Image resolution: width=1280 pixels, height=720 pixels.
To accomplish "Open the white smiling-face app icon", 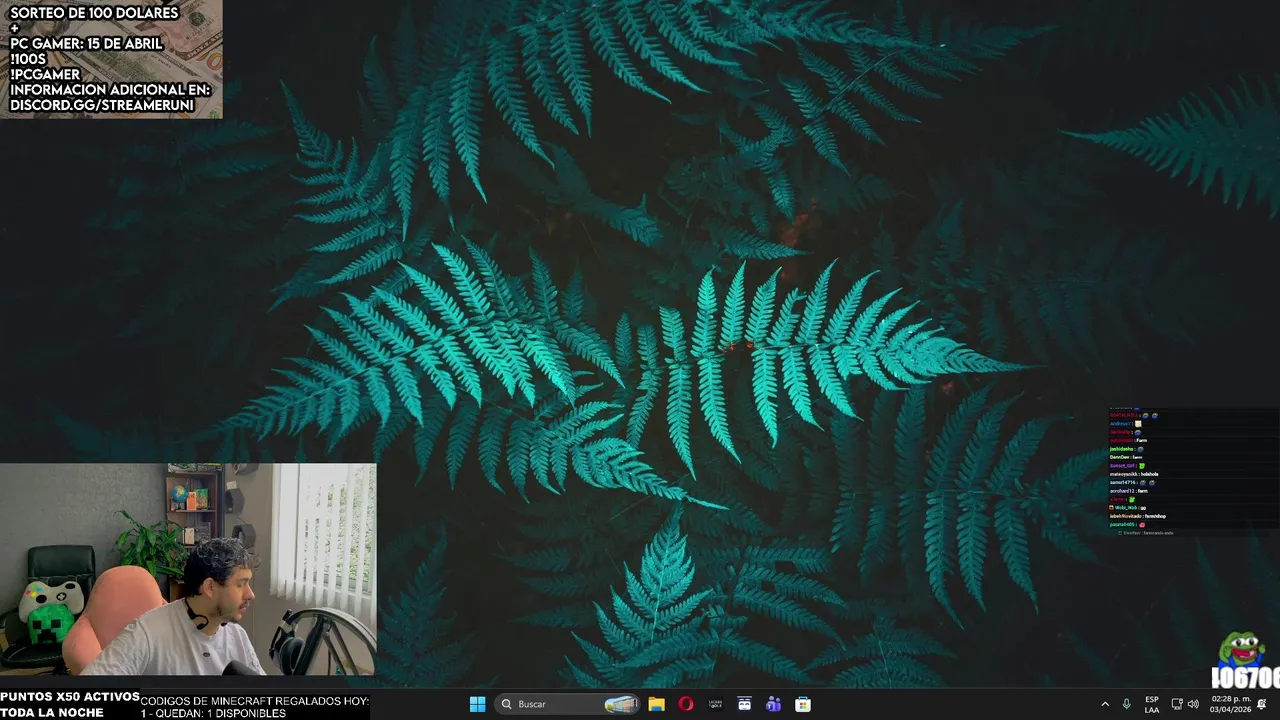I will point(744,704).
